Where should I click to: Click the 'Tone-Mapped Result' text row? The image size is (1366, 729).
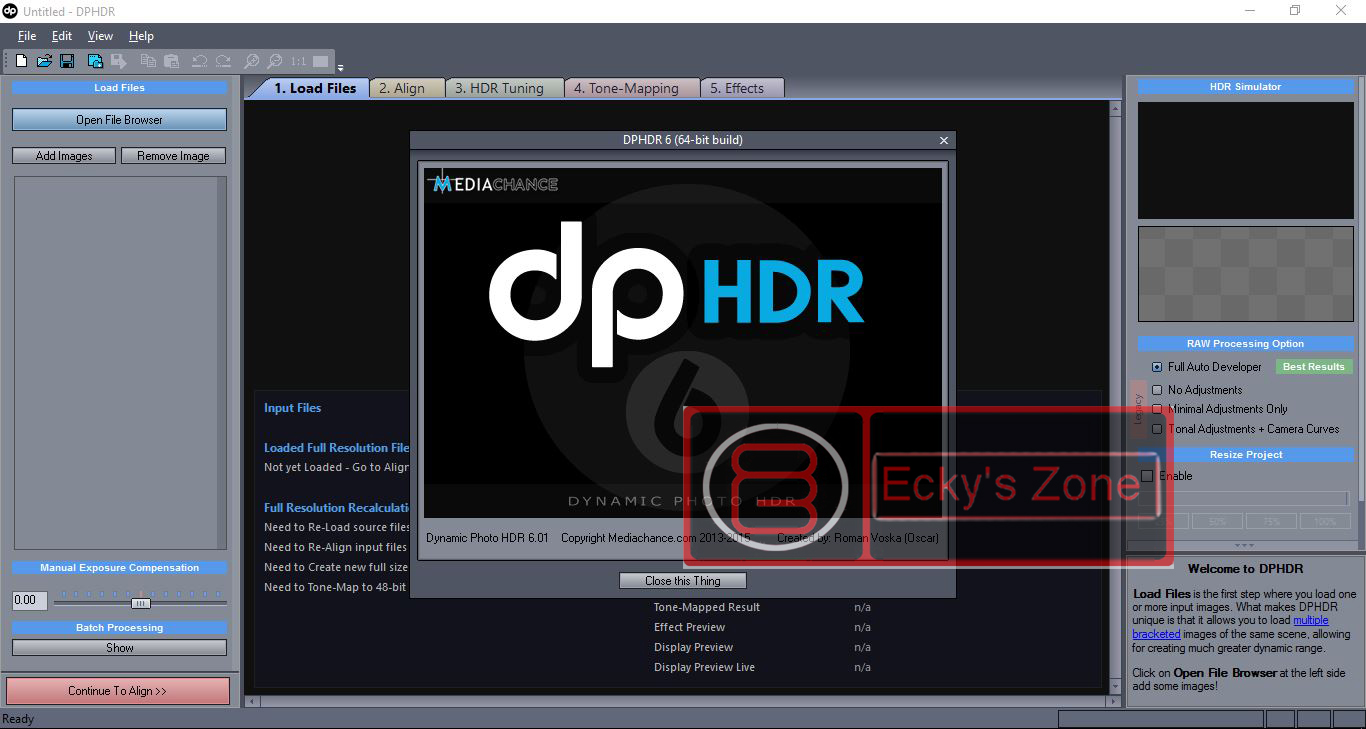(707, 607)
